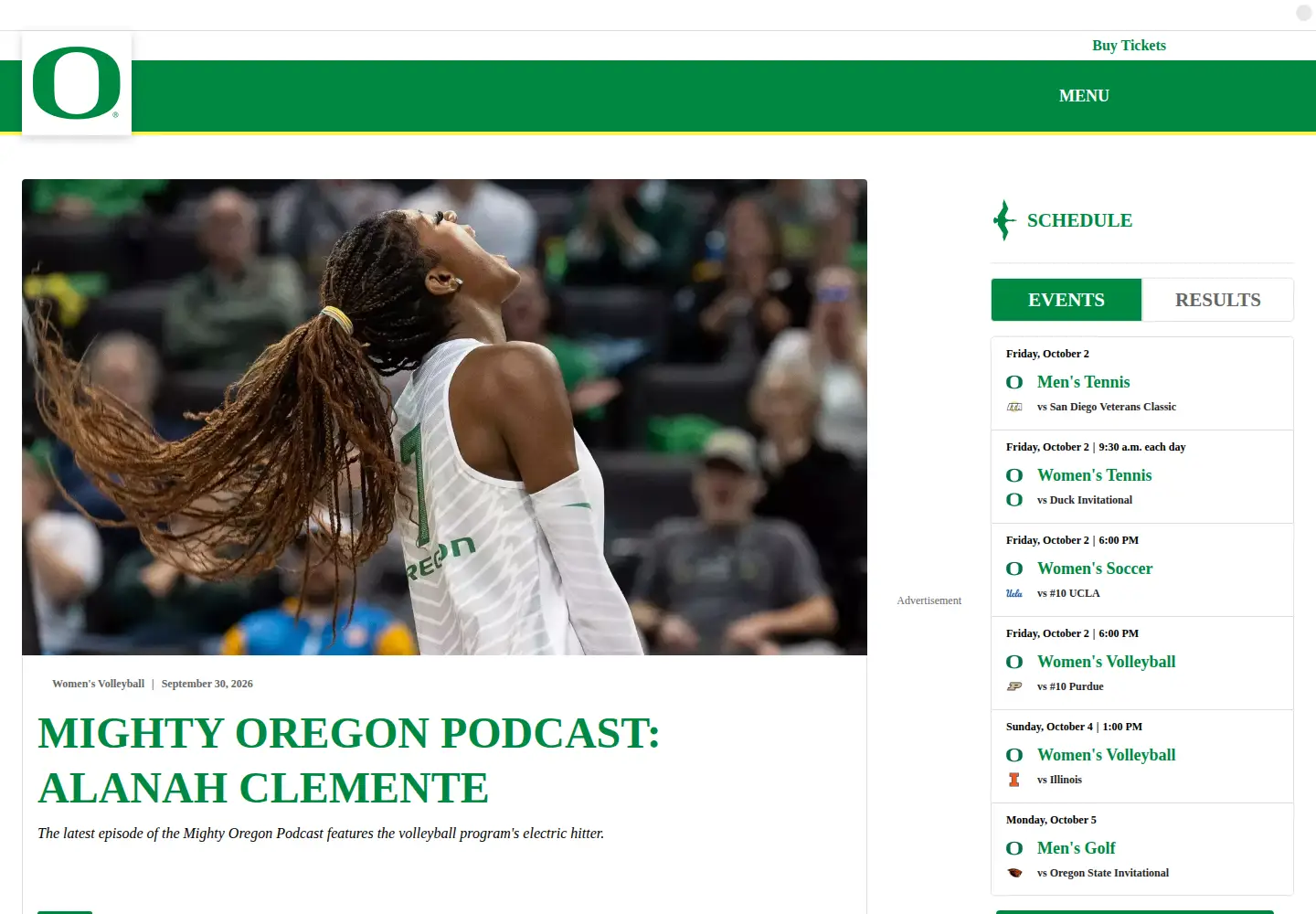Click the San Diego Veterans Classic opponent logo
This screenshot has width=1316, height=914.
[x=1014, y=407]
